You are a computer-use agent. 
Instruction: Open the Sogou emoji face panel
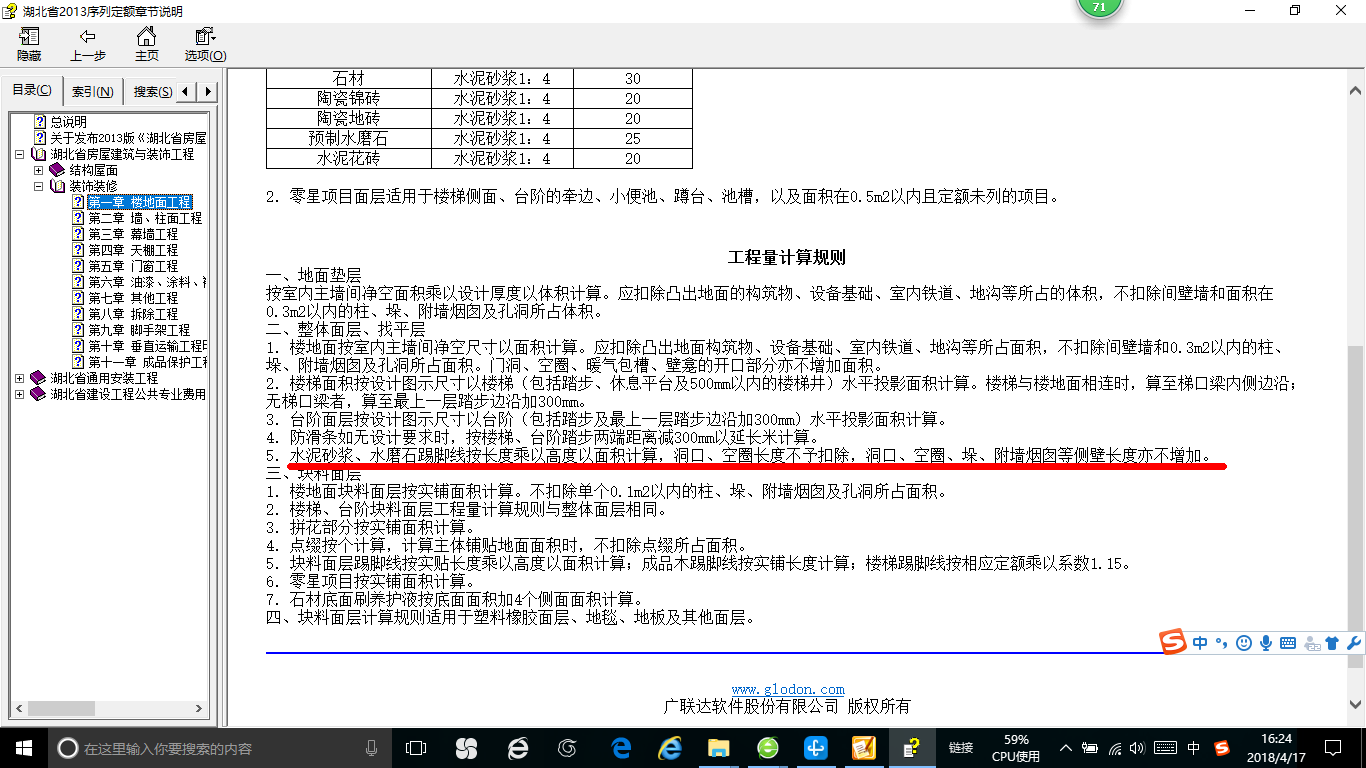click(x=1244, y=643)
